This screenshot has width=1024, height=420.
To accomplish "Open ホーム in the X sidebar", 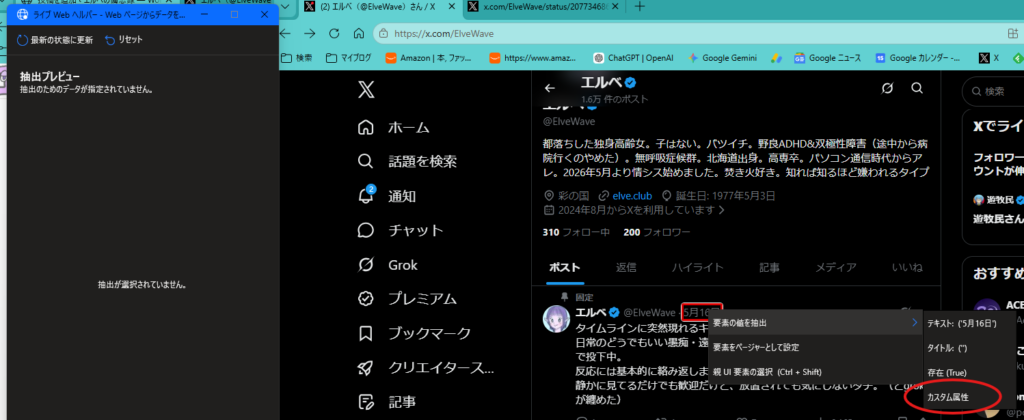I will (x=394, y=127).
